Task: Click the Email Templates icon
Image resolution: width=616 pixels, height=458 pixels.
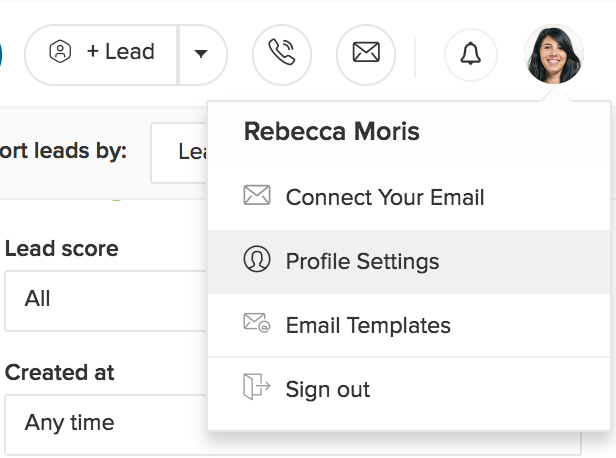Action: coord(257,324)
